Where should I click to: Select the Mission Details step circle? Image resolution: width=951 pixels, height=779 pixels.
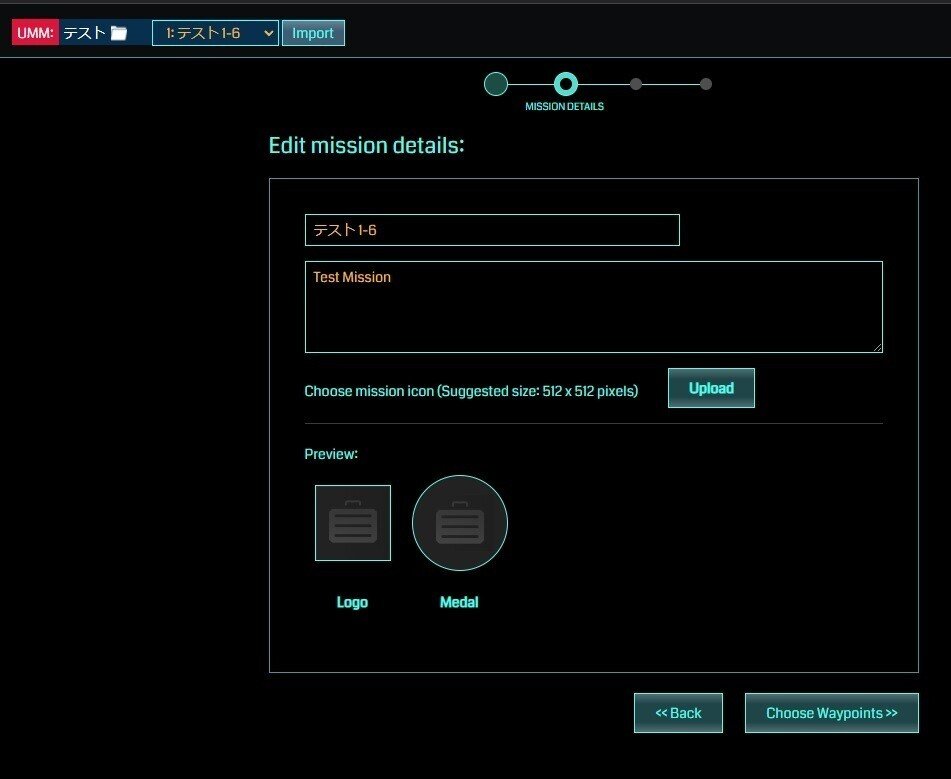point(565,84)
